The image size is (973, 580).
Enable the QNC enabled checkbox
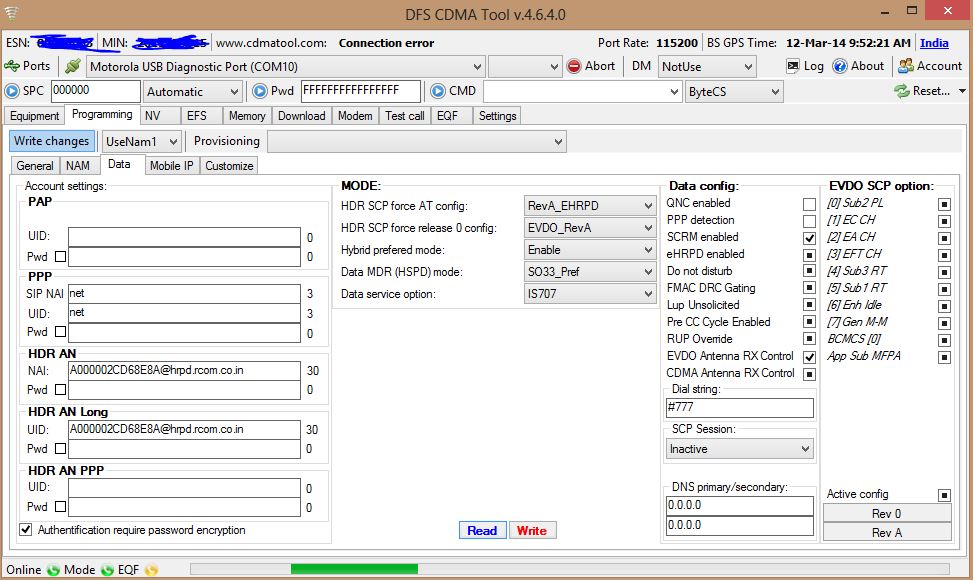pos(809,204)
